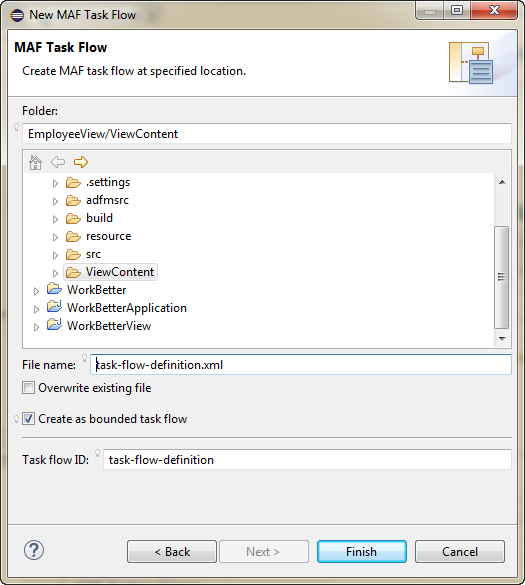Click the Back arrow in folder toolbar

[58, 162]
